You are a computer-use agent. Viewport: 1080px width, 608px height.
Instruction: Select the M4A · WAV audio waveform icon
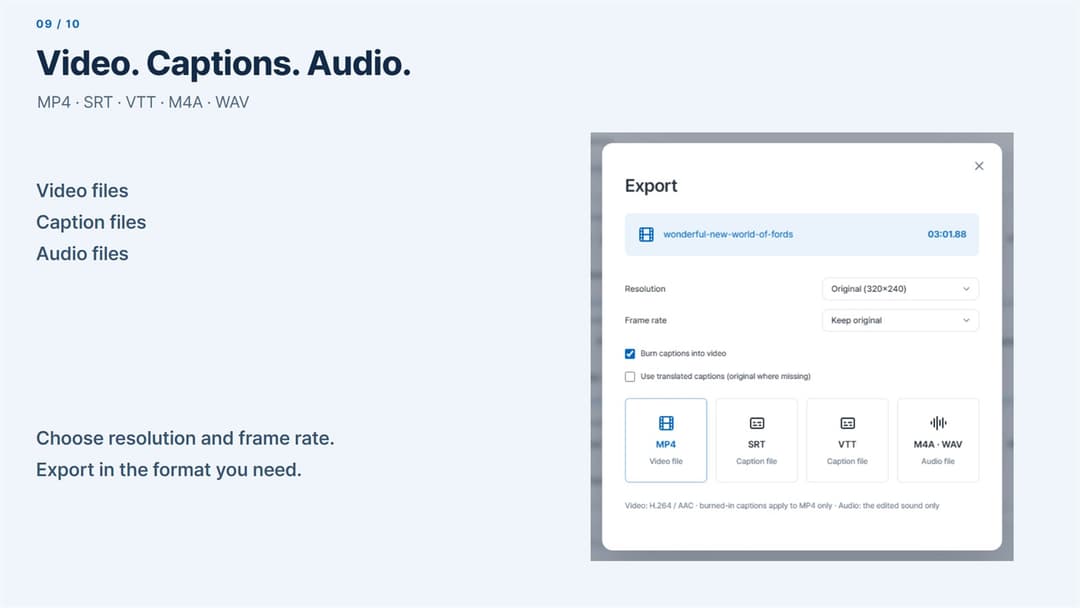[x=938, y=423]
